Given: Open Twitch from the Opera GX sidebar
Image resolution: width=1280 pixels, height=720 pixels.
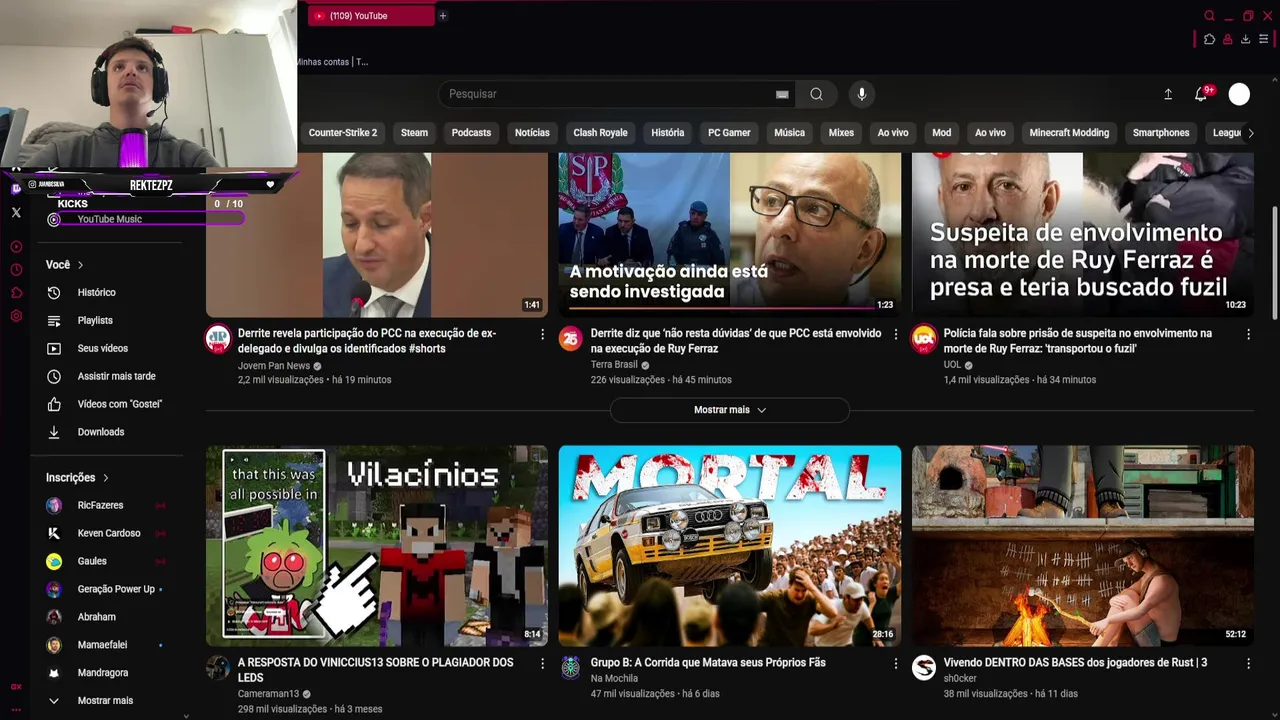Looking at the screenshot, I should [16, 188].
